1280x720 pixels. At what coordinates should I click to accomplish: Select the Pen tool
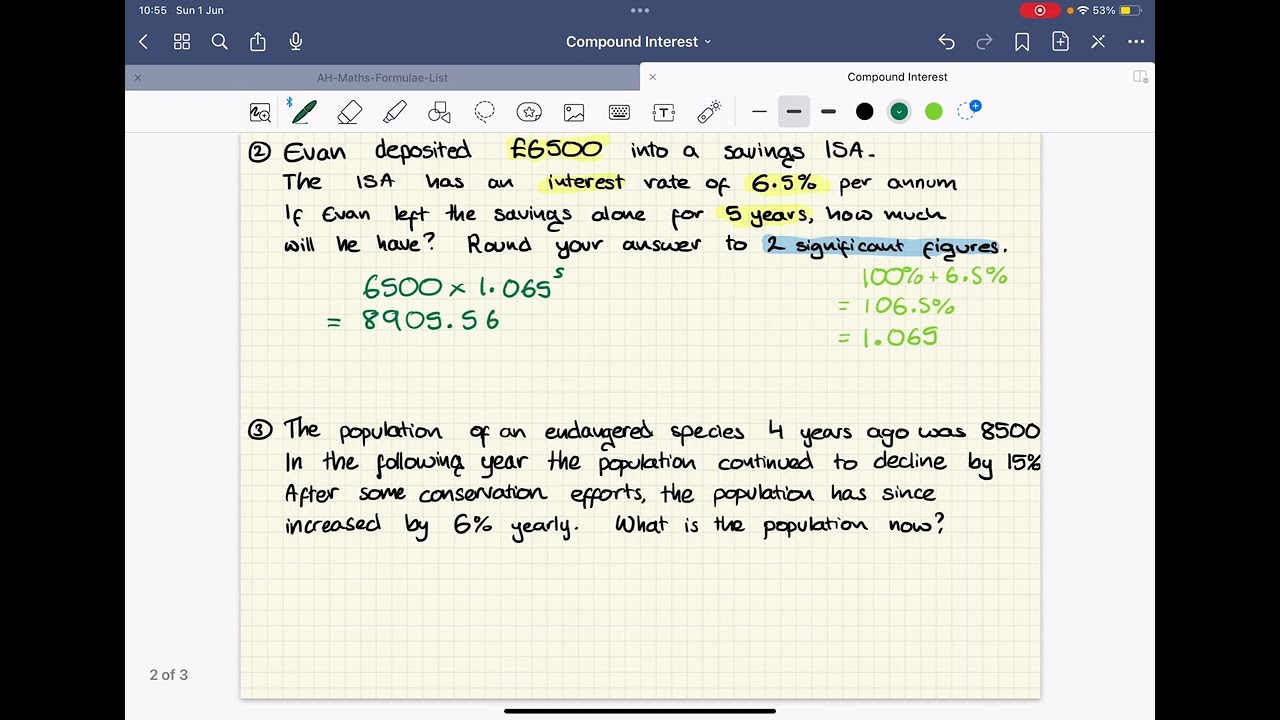click(304, 112)
